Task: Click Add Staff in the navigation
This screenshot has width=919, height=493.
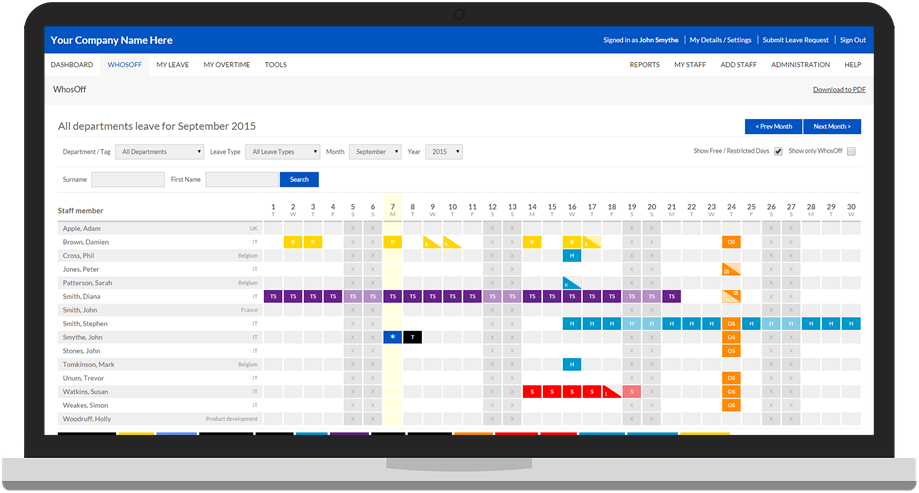Action: [x=738, y=64]
